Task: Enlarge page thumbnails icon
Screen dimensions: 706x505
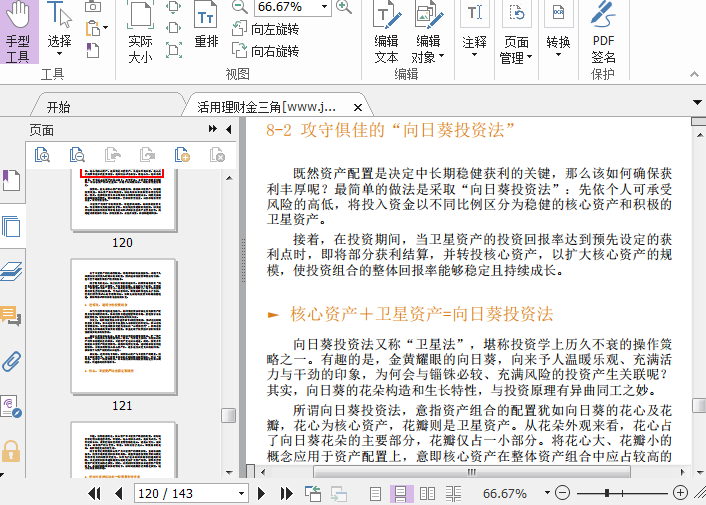Action: coord(42,155)
